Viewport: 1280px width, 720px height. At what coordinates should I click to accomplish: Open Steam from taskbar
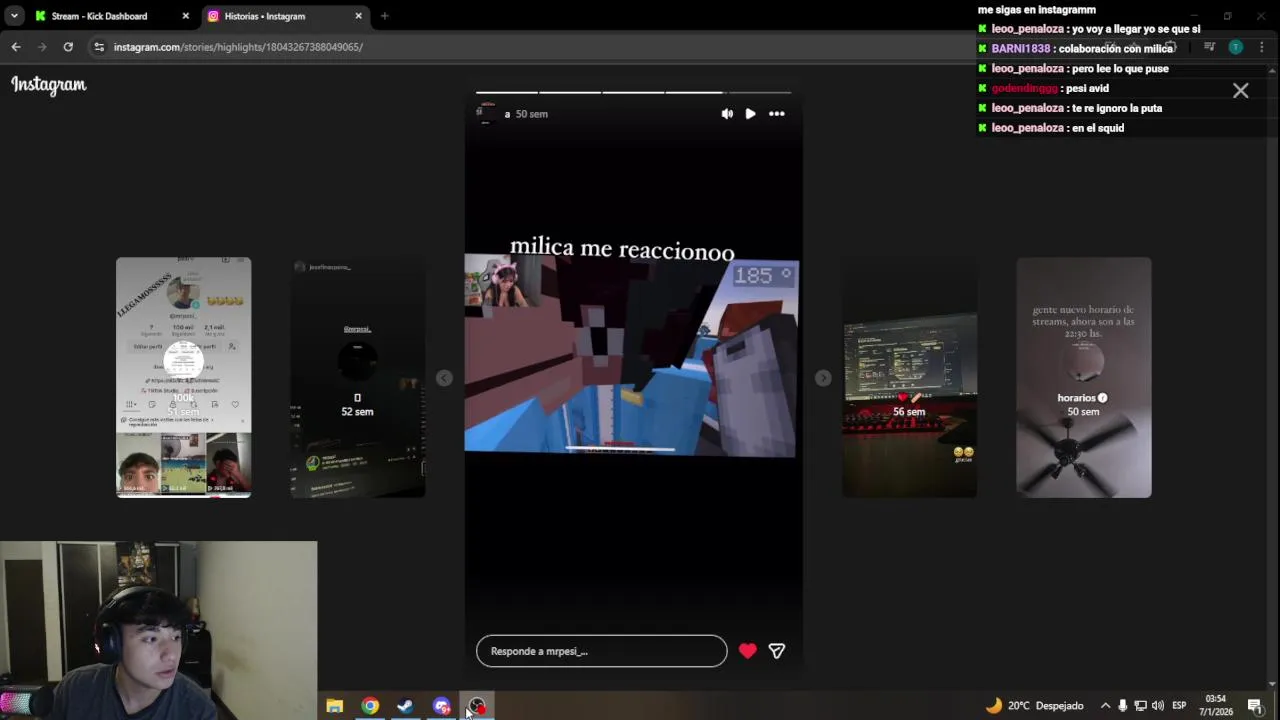(405, 706)
